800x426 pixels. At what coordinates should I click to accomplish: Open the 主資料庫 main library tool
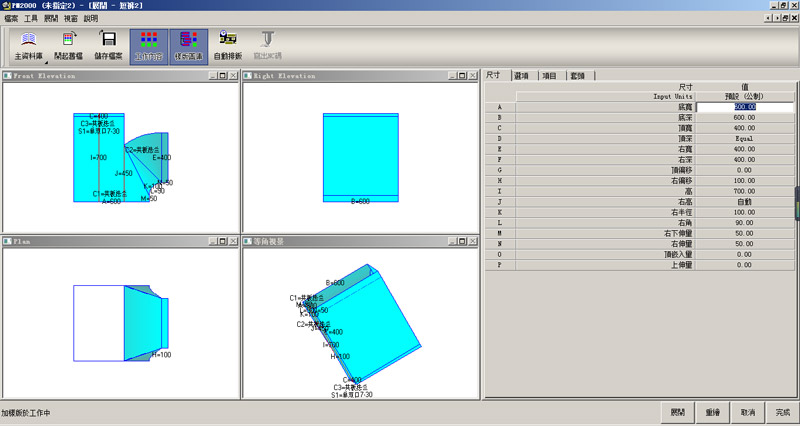(29, 46)
